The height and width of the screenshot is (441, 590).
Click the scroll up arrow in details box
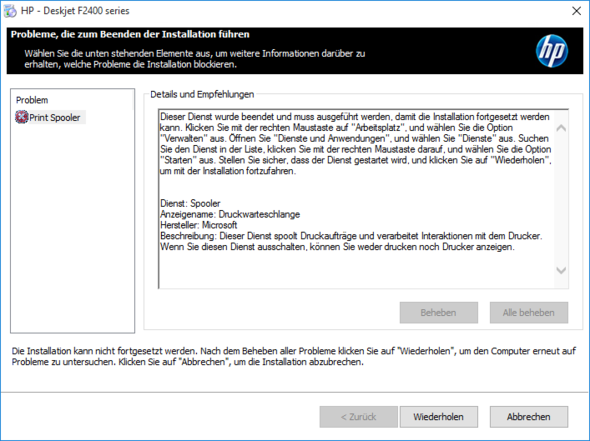tap(561, 128)
